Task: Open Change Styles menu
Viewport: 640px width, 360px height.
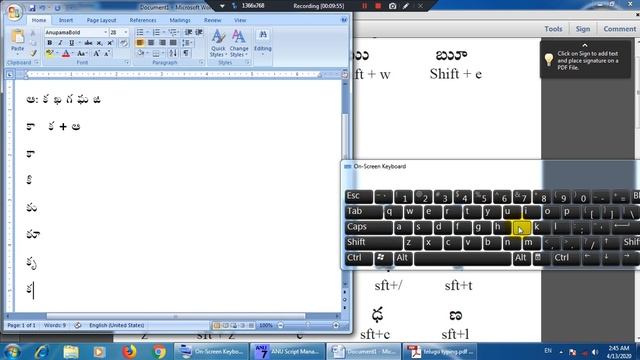Action: click(x=238, y=43)
